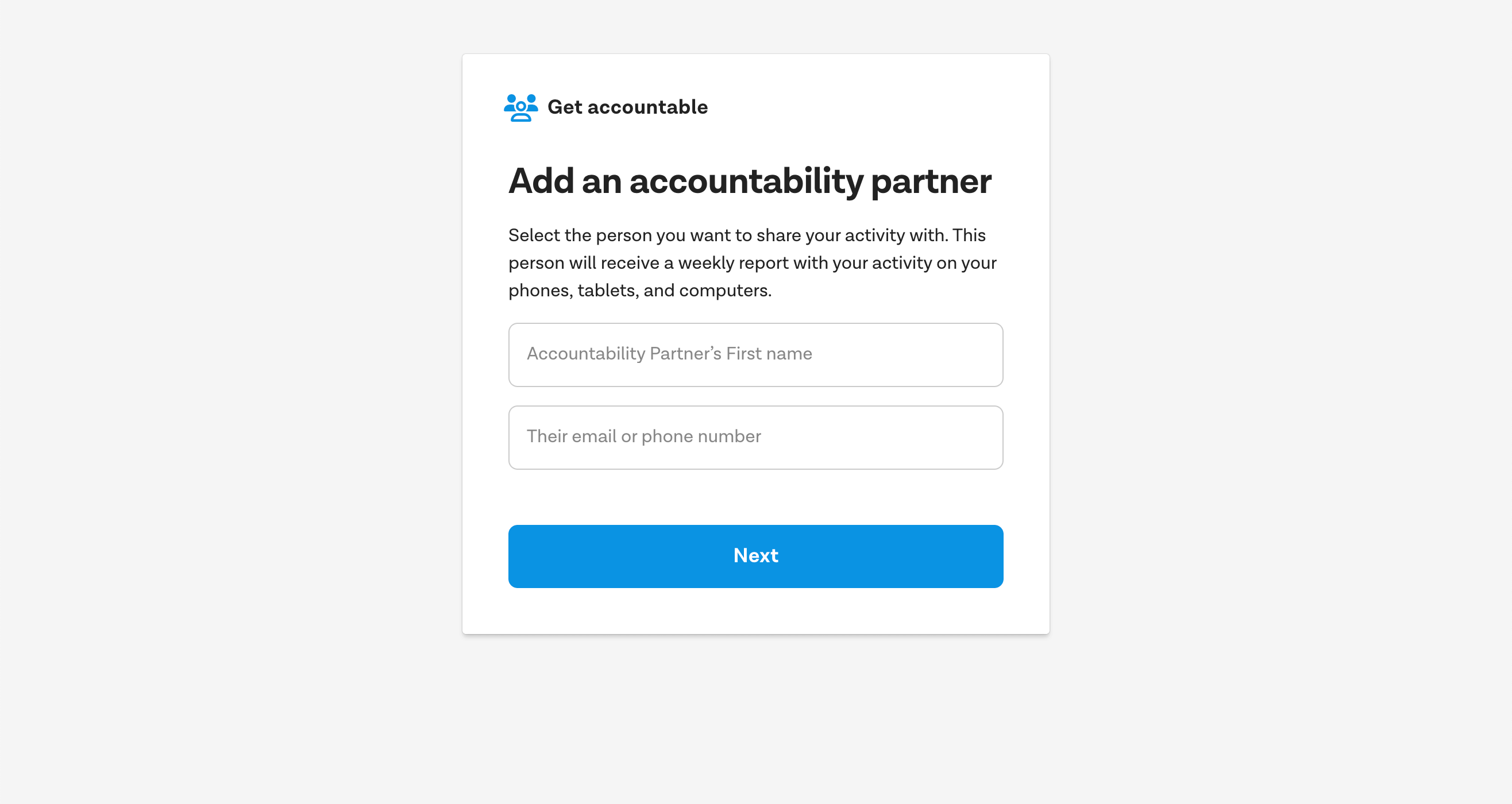Click the Get accountable label
The height and width of the screenshot is (804, 1512).
point(627,107)
